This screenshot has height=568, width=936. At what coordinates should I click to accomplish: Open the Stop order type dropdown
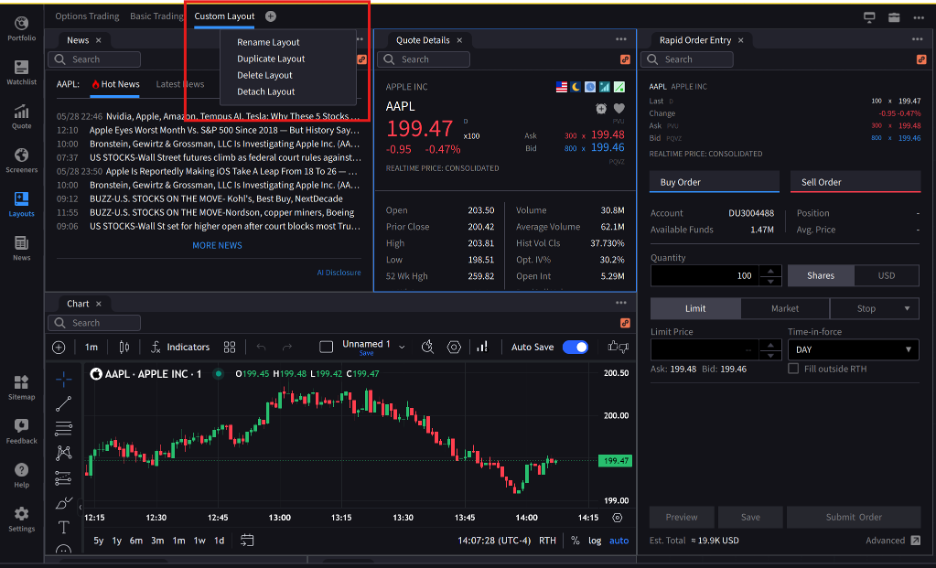[875, 308]
